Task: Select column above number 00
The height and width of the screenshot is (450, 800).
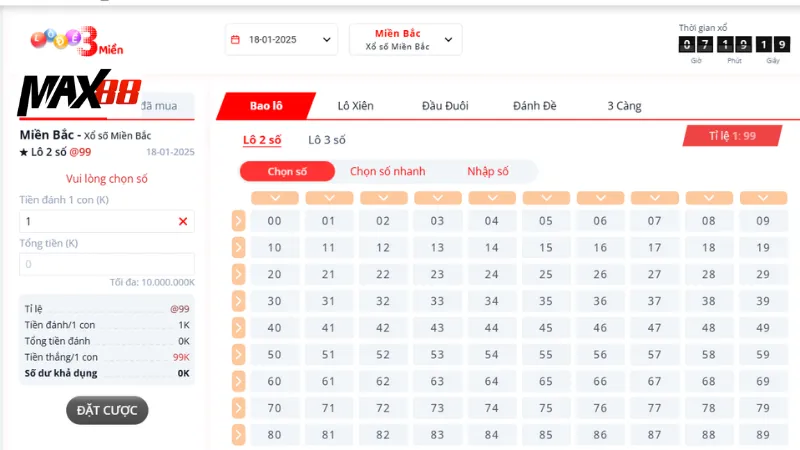Action: [x=275, y=198]
